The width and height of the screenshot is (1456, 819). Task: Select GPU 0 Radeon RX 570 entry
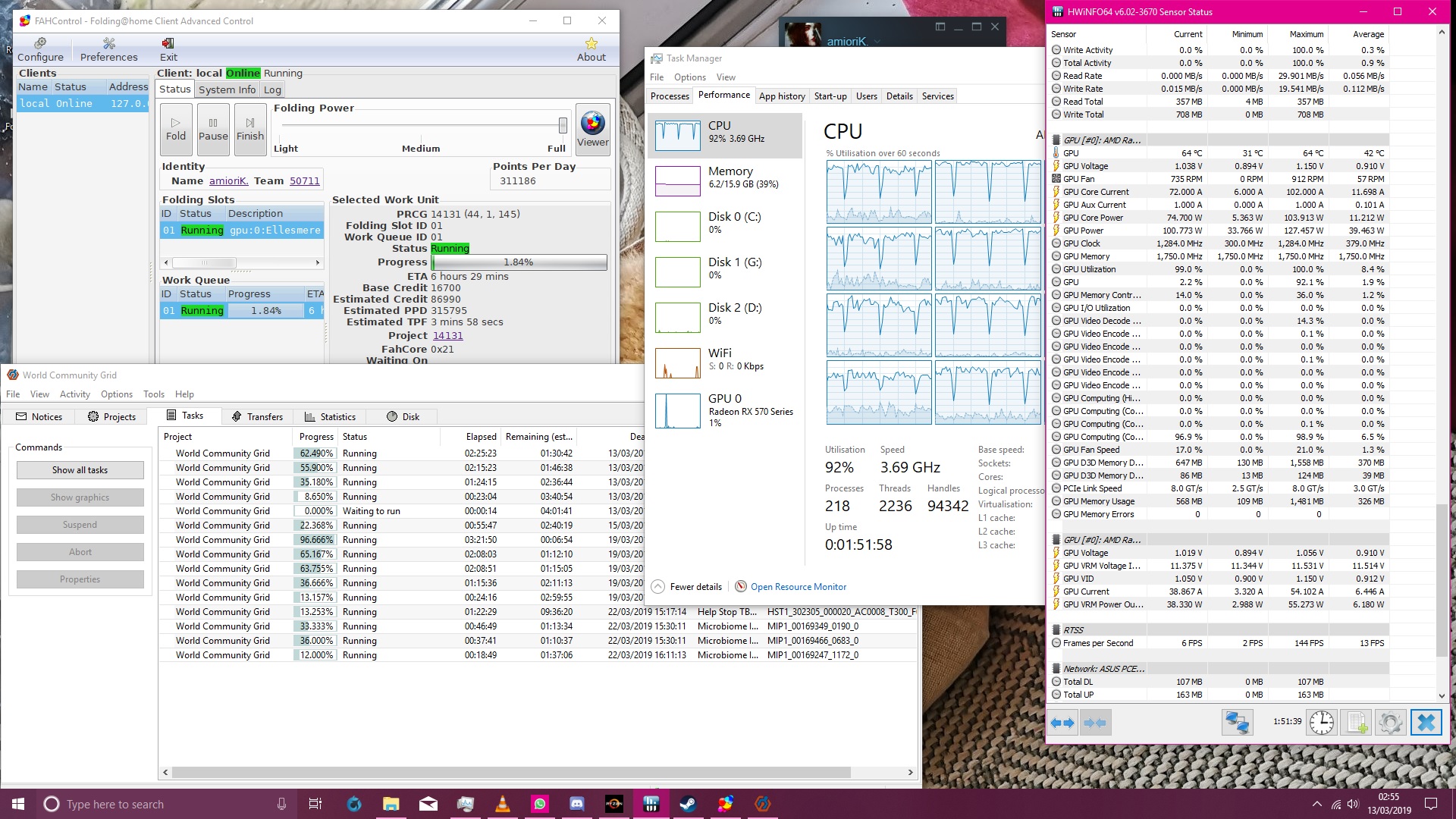725,410
